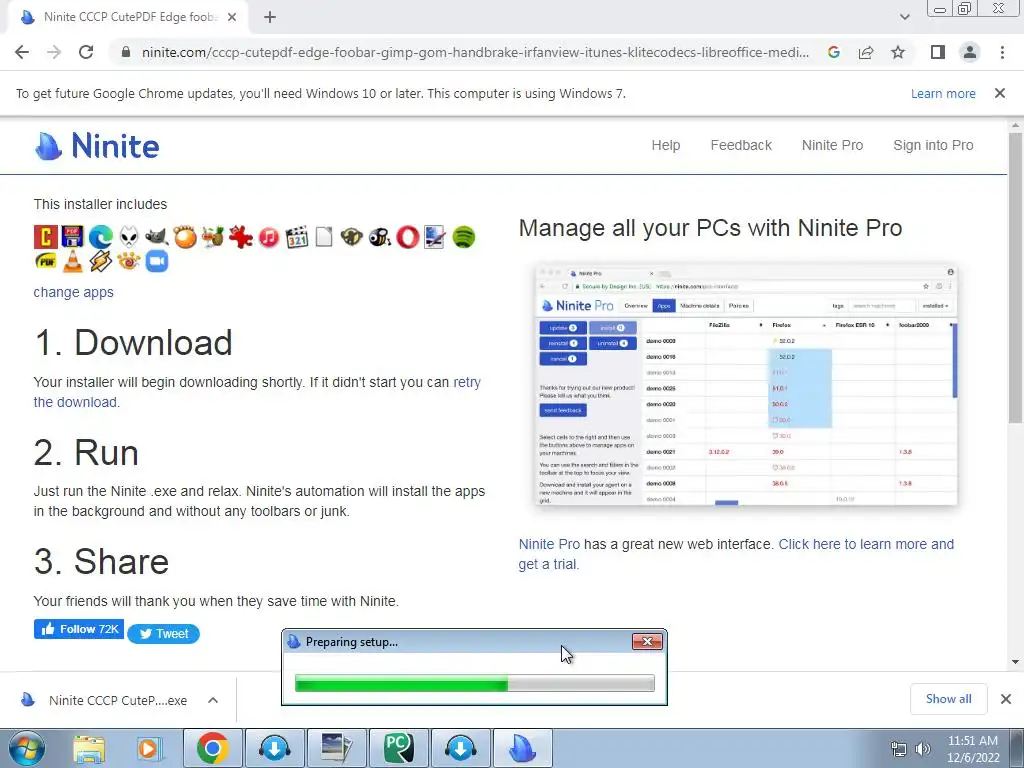Click the GOM Player orange icon
Viewport: 1024px width, 768px height.
click(185, 237)
